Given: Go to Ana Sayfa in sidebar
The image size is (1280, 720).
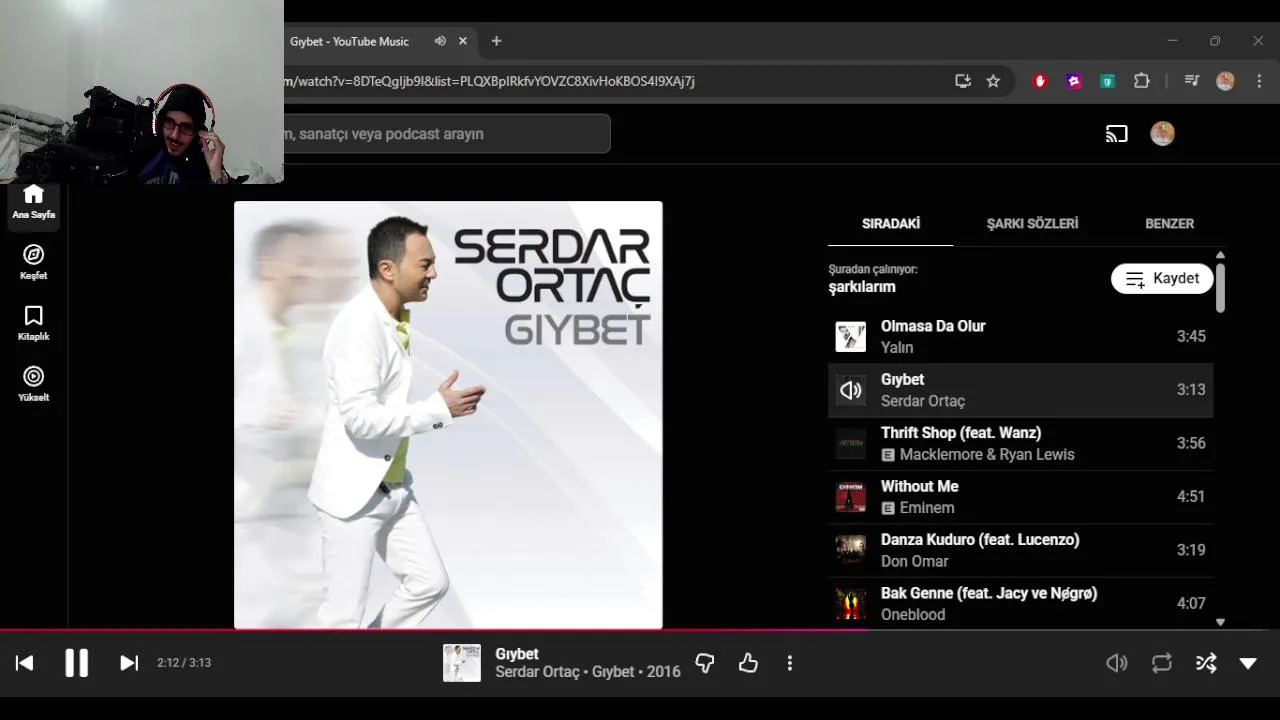Looking at the screenshot, I should (33, 202).
